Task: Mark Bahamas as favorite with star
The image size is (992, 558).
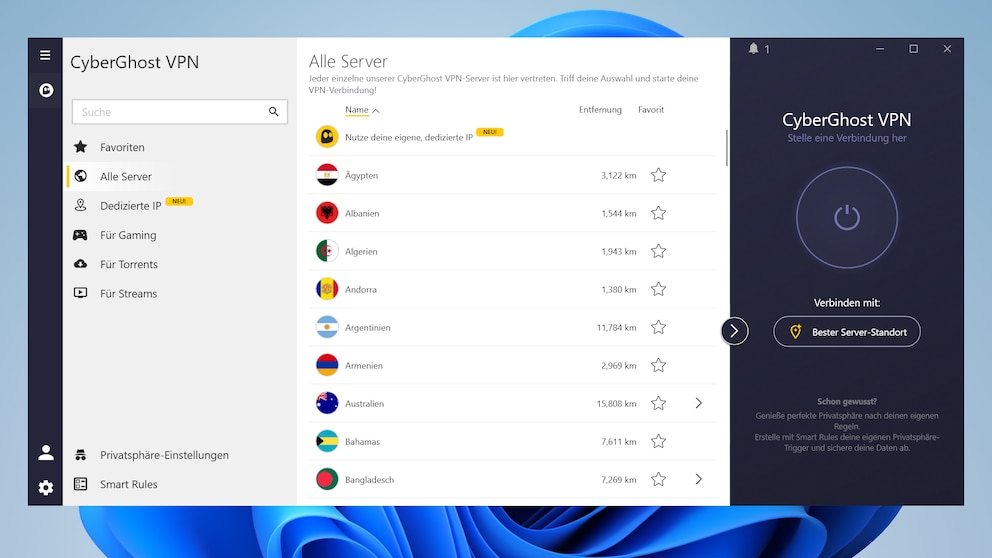Action: [659, 441]
